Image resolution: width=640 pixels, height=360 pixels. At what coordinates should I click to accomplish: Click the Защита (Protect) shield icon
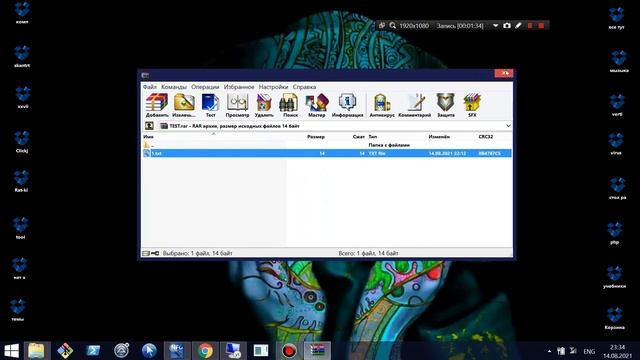pos(446,105)
